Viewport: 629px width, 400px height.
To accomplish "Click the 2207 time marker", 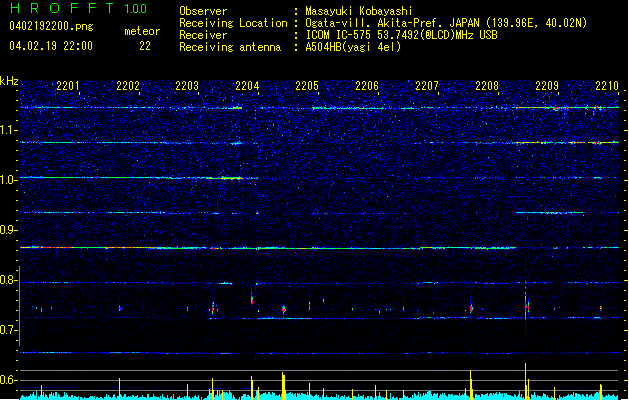I will [x=427, y=86].
